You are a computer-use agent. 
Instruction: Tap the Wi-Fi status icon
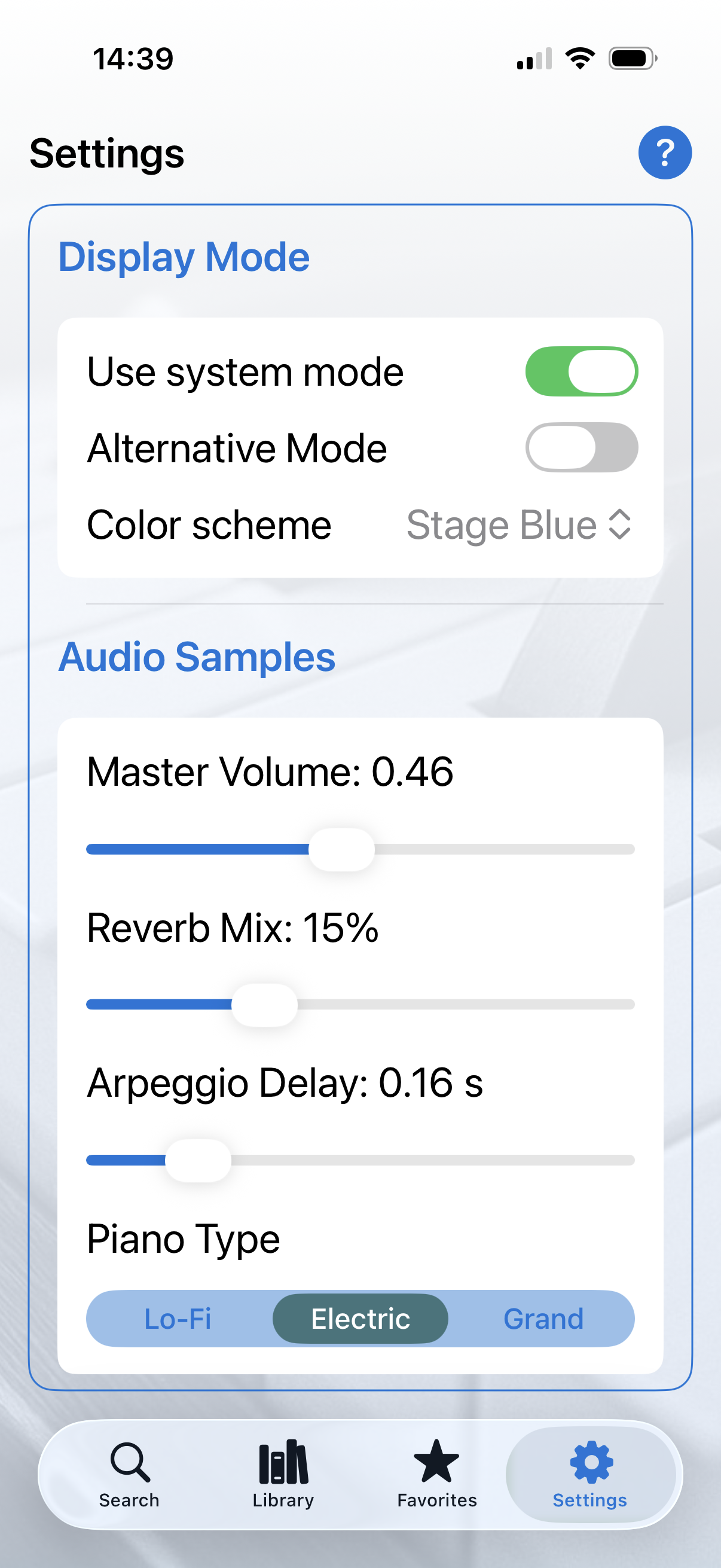(x=580, y=59)
